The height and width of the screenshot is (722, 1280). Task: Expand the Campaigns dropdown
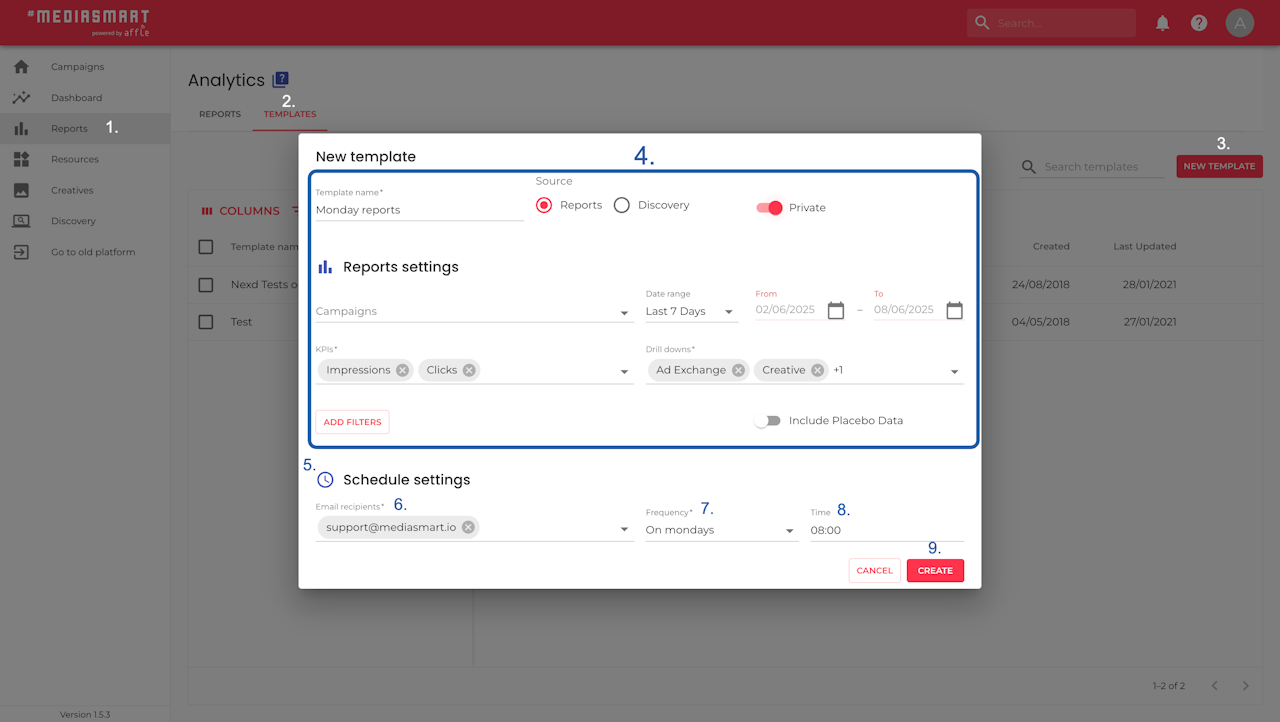pyautogui.click(x=474, y=312)
